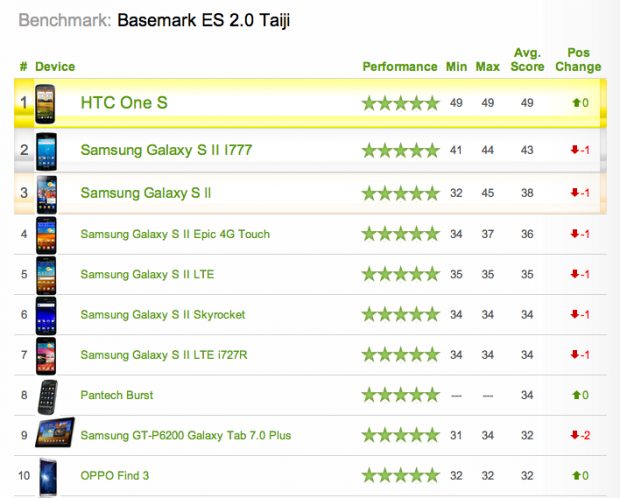Open the Samsung Galaxy S II link

click(x=146, y=193)
